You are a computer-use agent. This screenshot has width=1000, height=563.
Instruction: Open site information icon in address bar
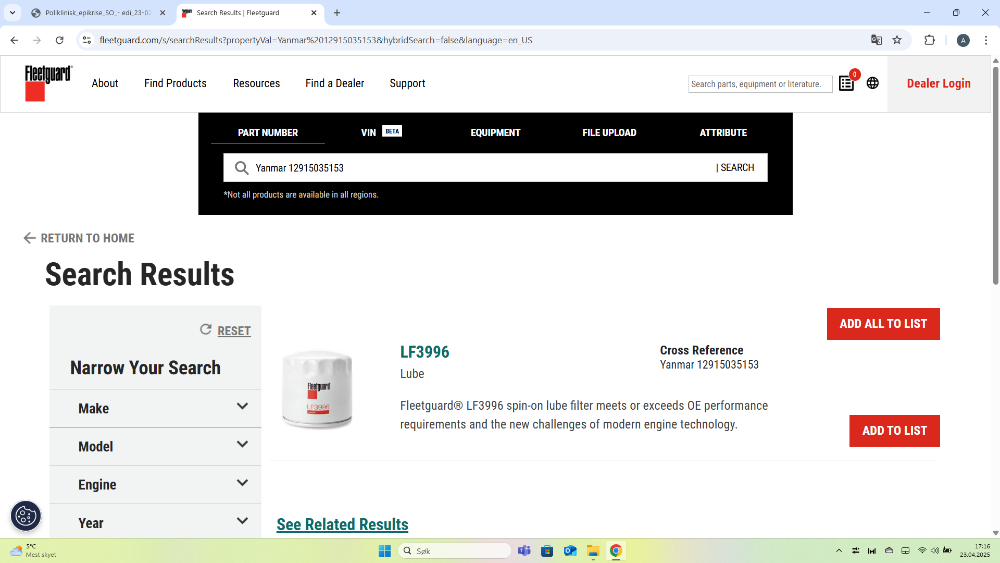(x=87, y=40)
